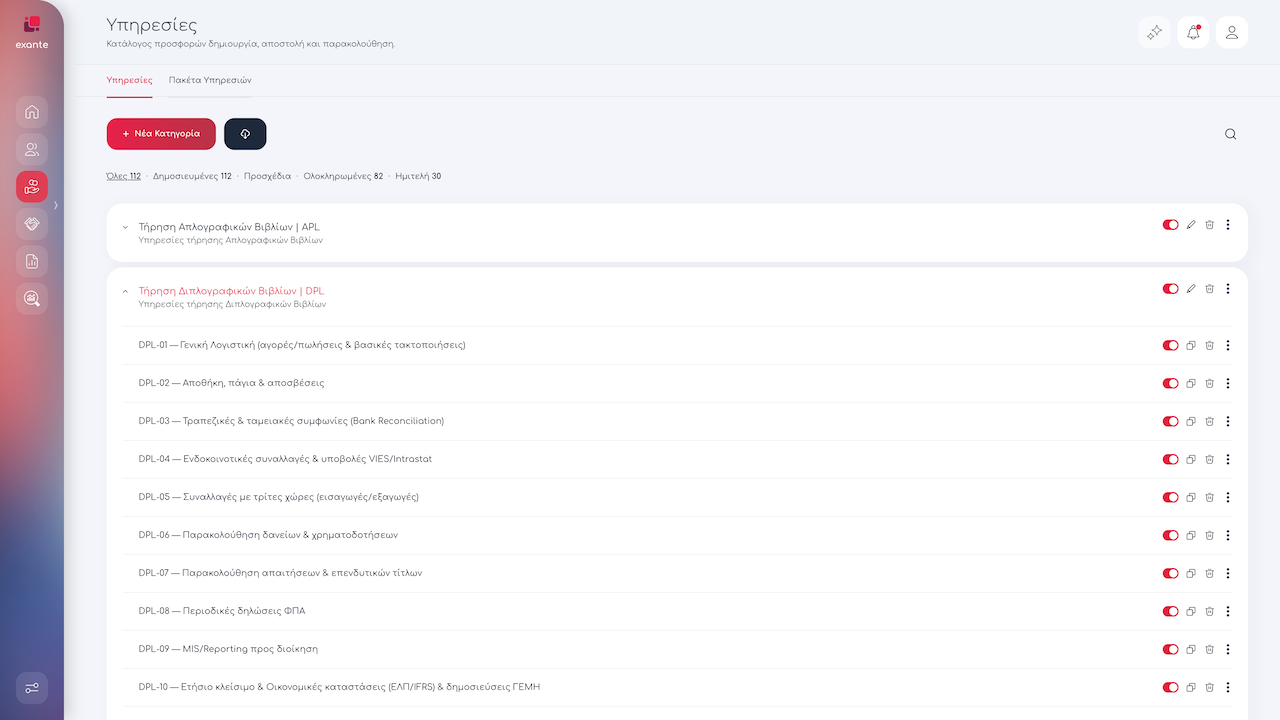Delete the DPL-03 bank reconciliation service

click(1209, 421)
